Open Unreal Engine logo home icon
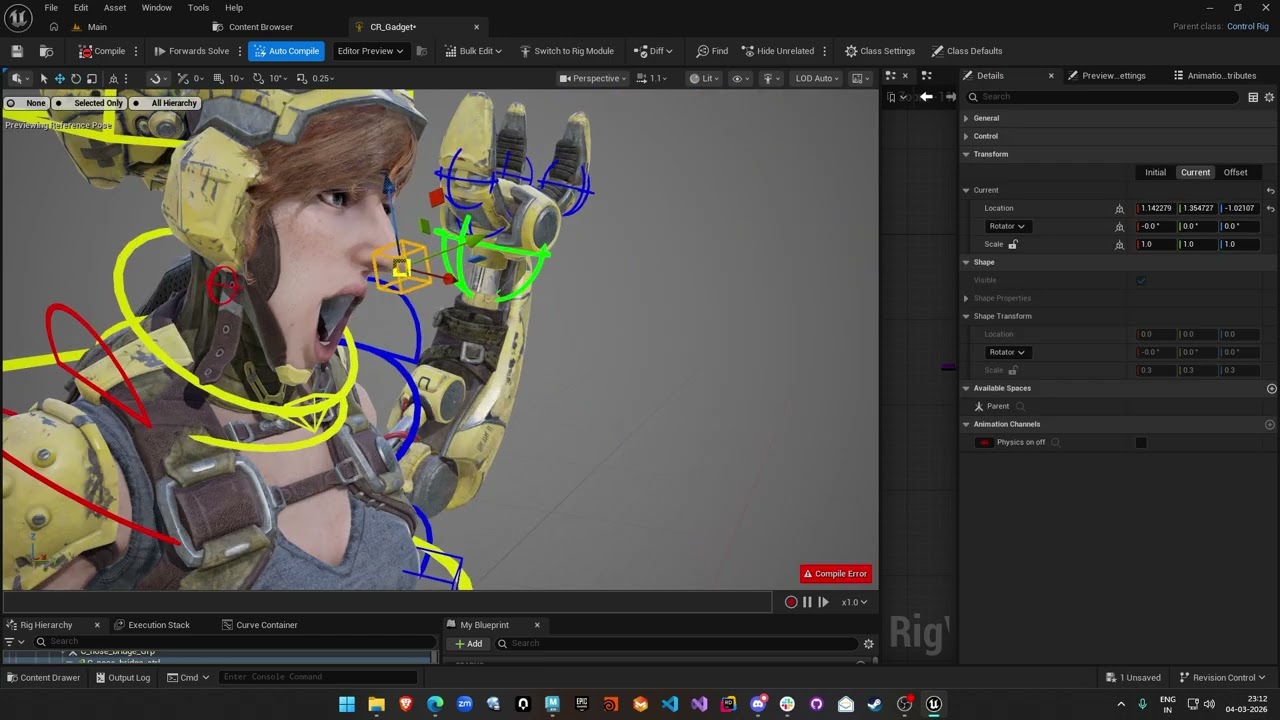The width and height of the screenshot is (1280, 720). 19,16
